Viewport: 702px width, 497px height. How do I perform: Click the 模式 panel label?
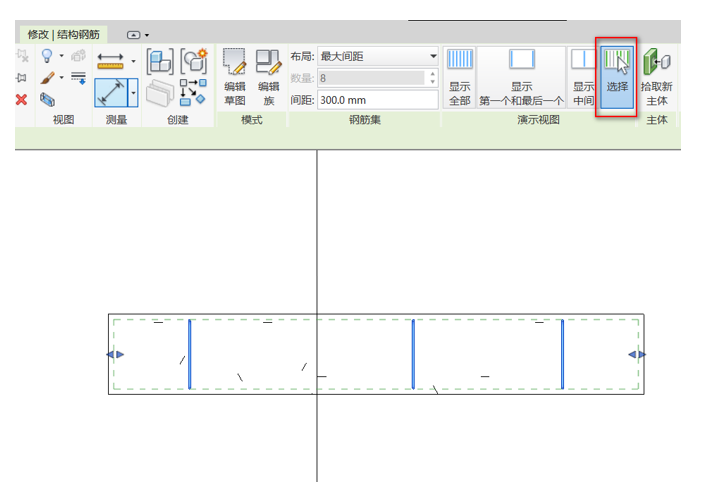pos(252,120)
